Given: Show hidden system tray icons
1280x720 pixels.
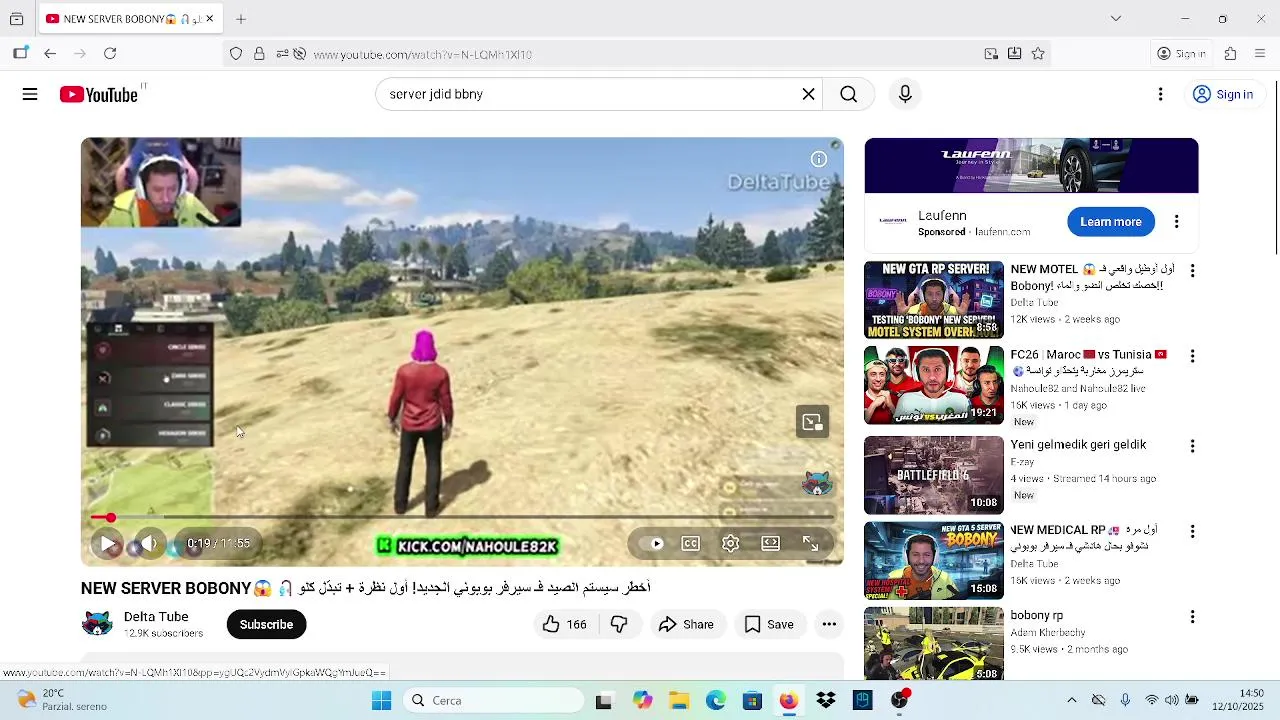Looking at the screenshot, I should (1072, 701).
